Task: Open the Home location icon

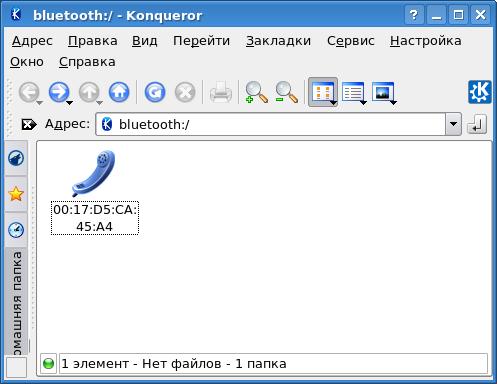Action: 119,92
